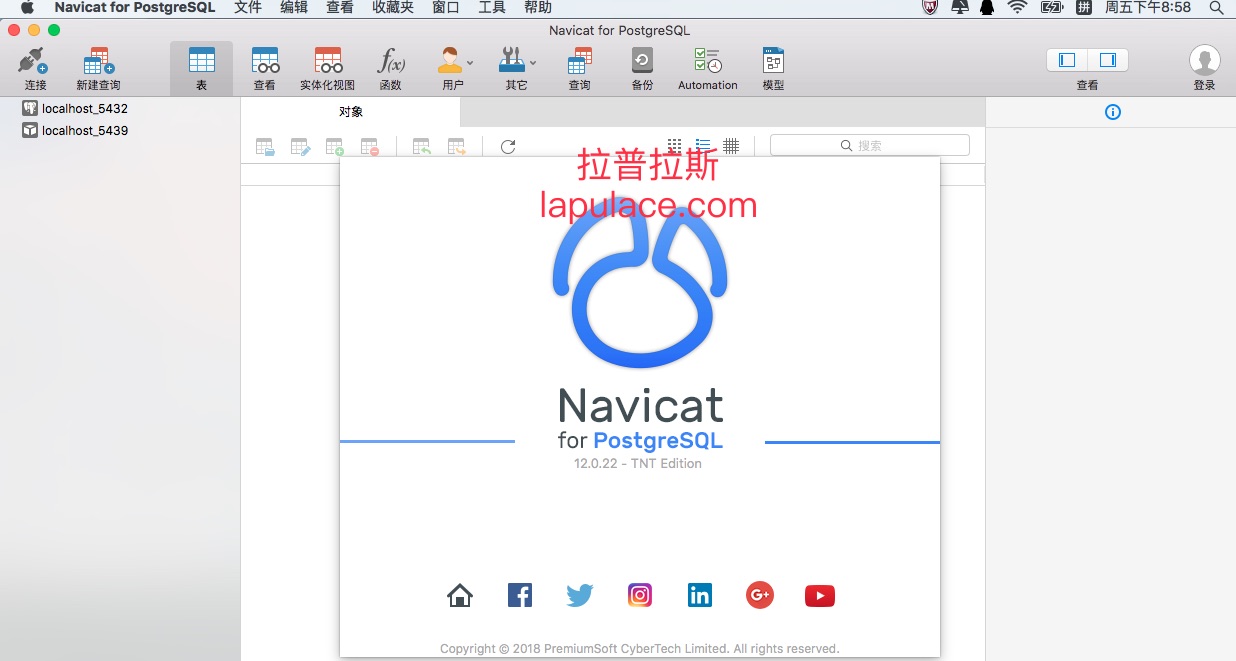Toggle the left navigation pane view button
This screenshot has height=661, width=1236.
point(1067,60)
